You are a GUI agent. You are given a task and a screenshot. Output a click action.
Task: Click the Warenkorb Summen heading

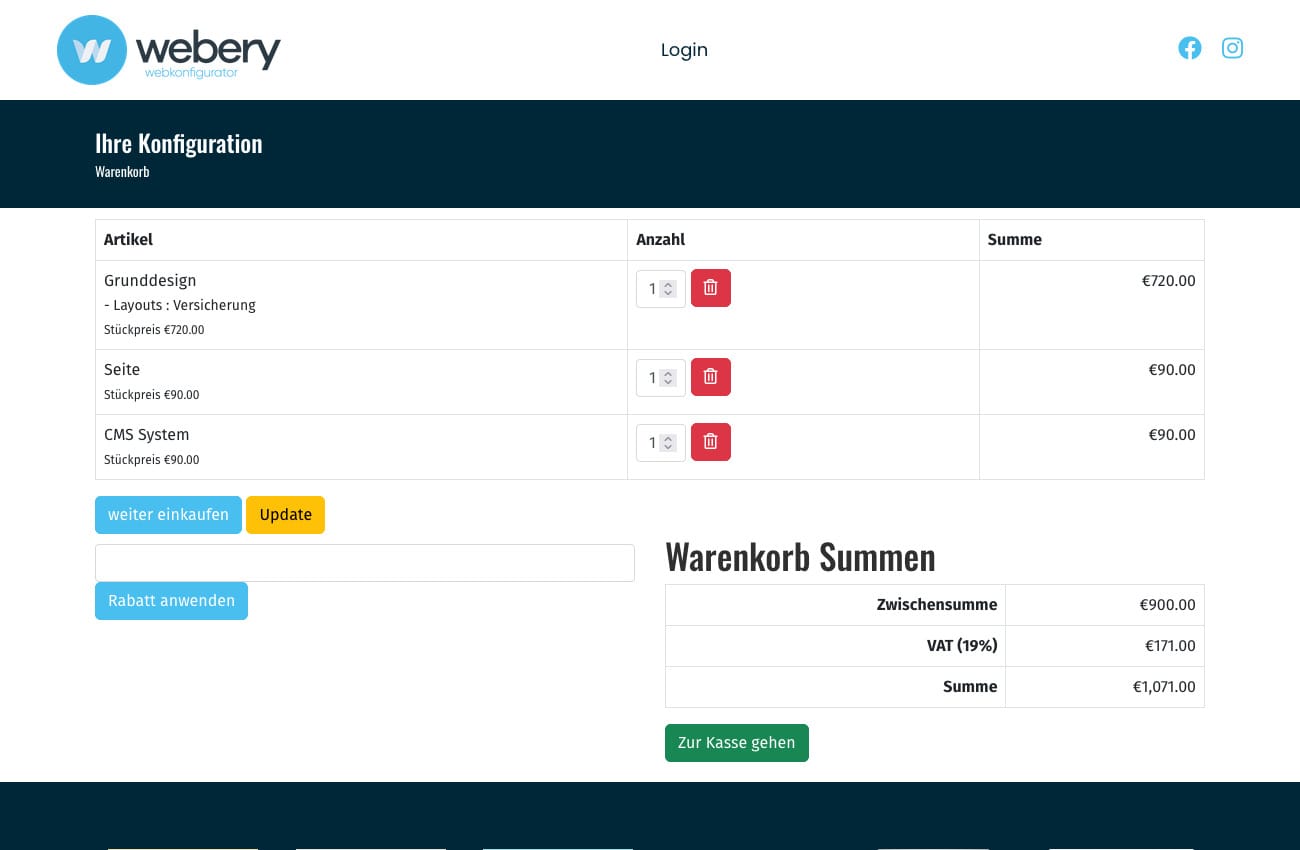[x=800, y=557]
